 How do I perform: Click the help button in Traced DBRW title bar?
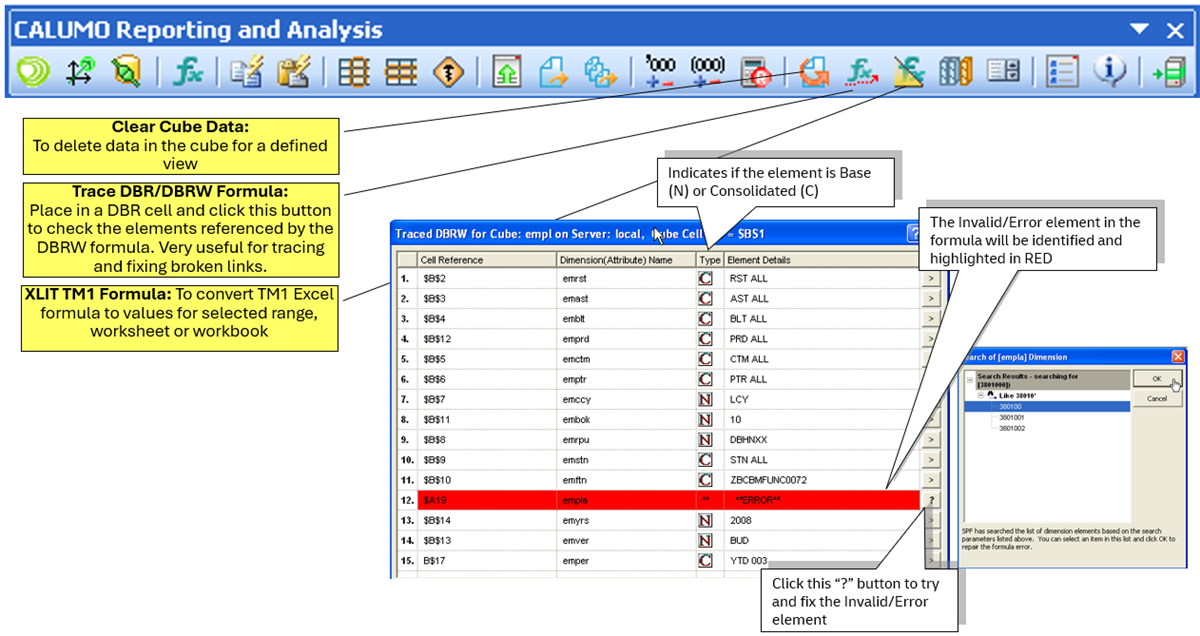click(913, 234)
